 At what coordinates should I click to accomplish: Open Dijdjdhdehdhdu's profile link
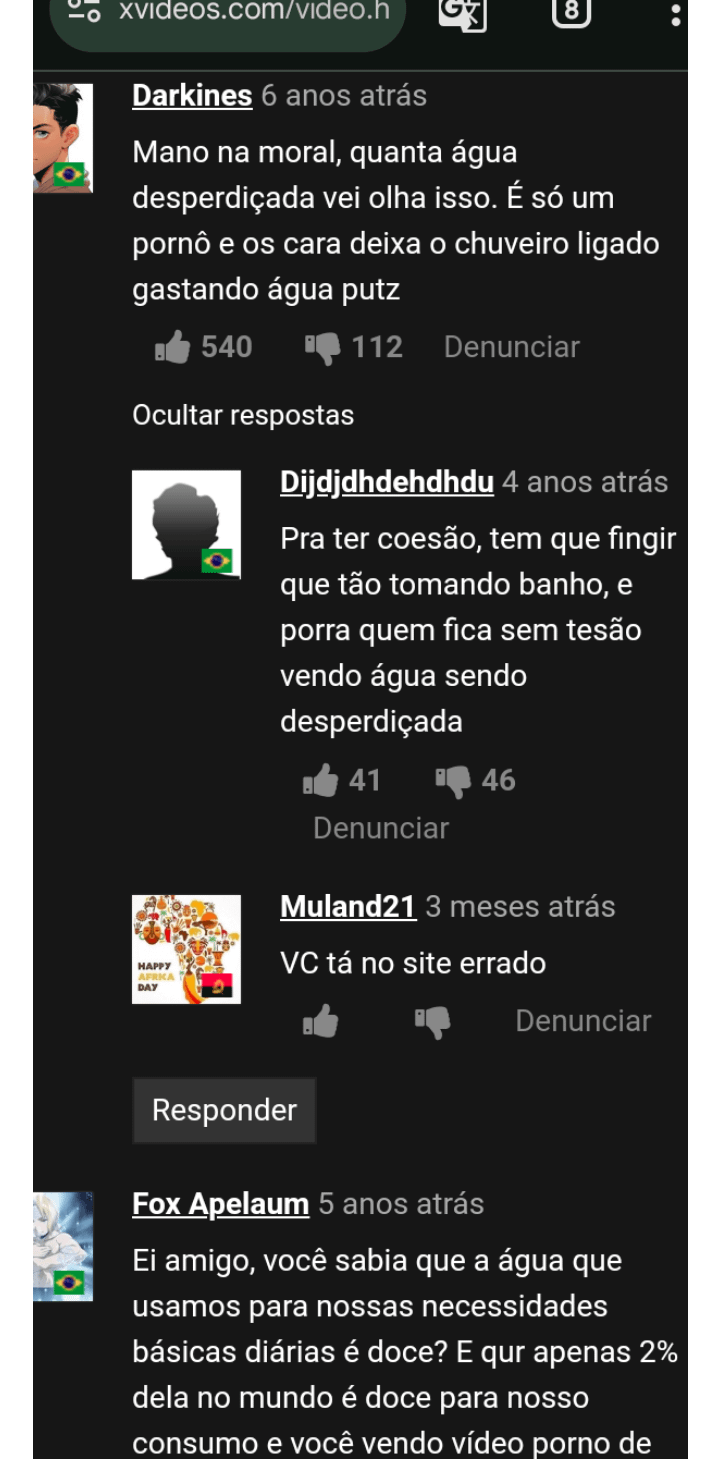(x=387, y=482)
